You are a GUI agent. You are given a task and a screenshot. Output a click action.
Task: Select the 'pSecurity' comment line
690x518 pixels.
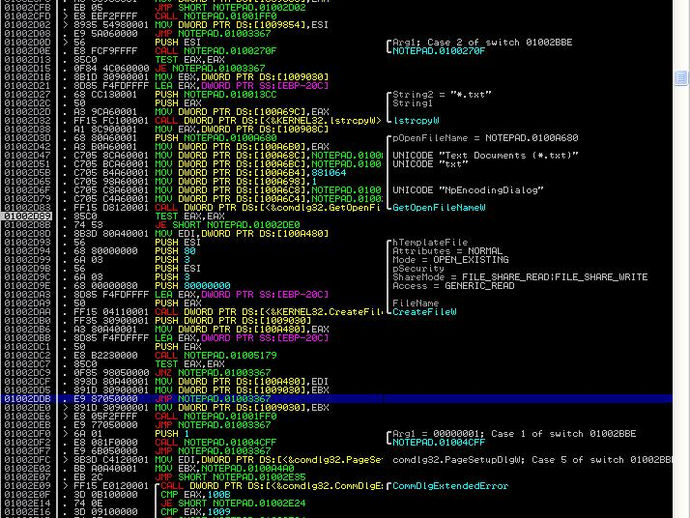(x=418, y=268)
